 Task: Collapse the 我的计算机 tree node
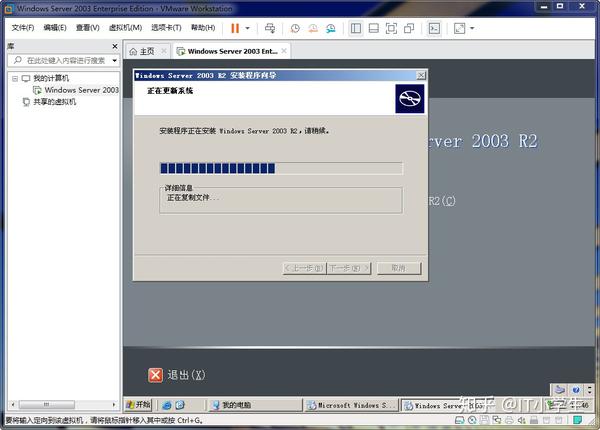[15, 79]
